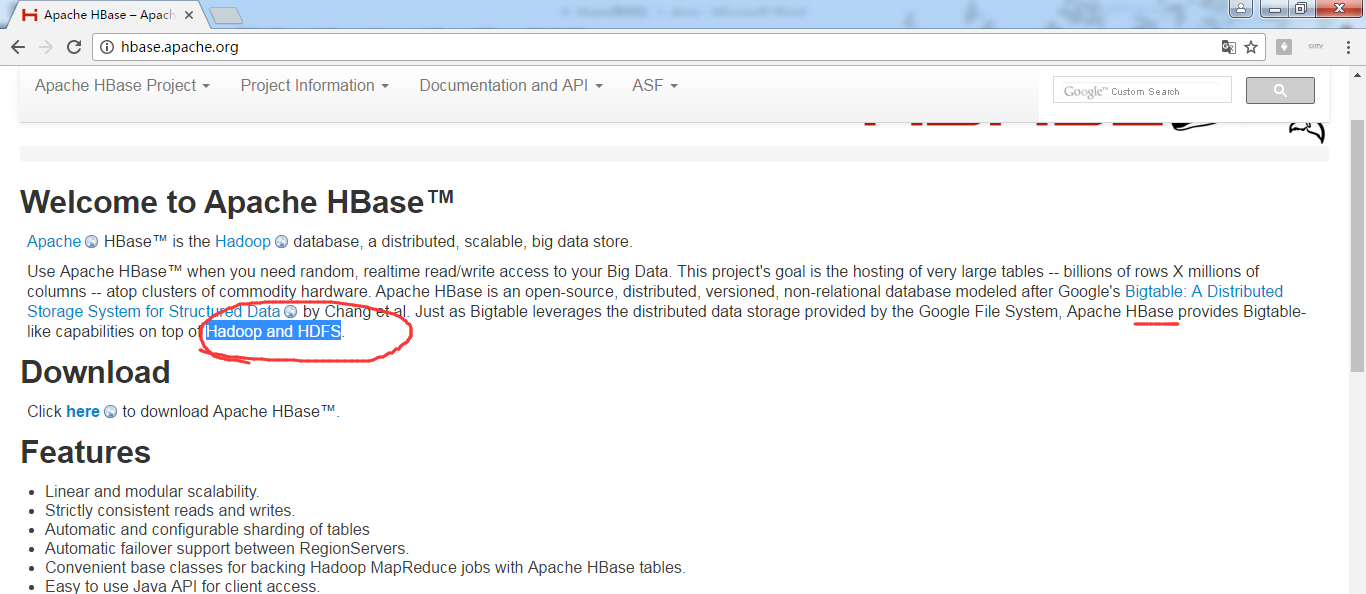Open Chrome three-dot menu
Screen dimensions: 1366x594
(1348, 47)
